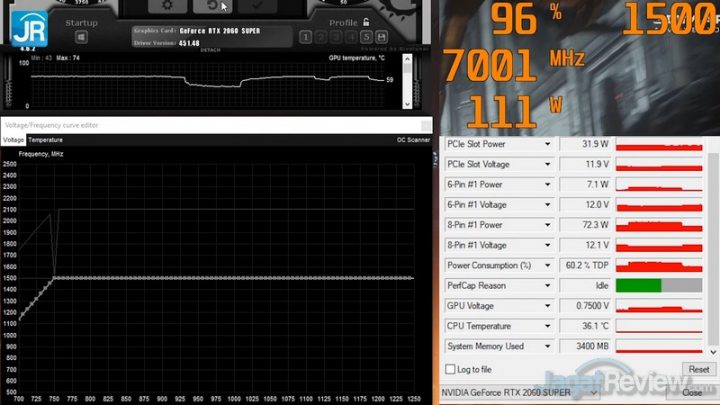
Task: Select profile slot 2
Action: pos(321,37)
